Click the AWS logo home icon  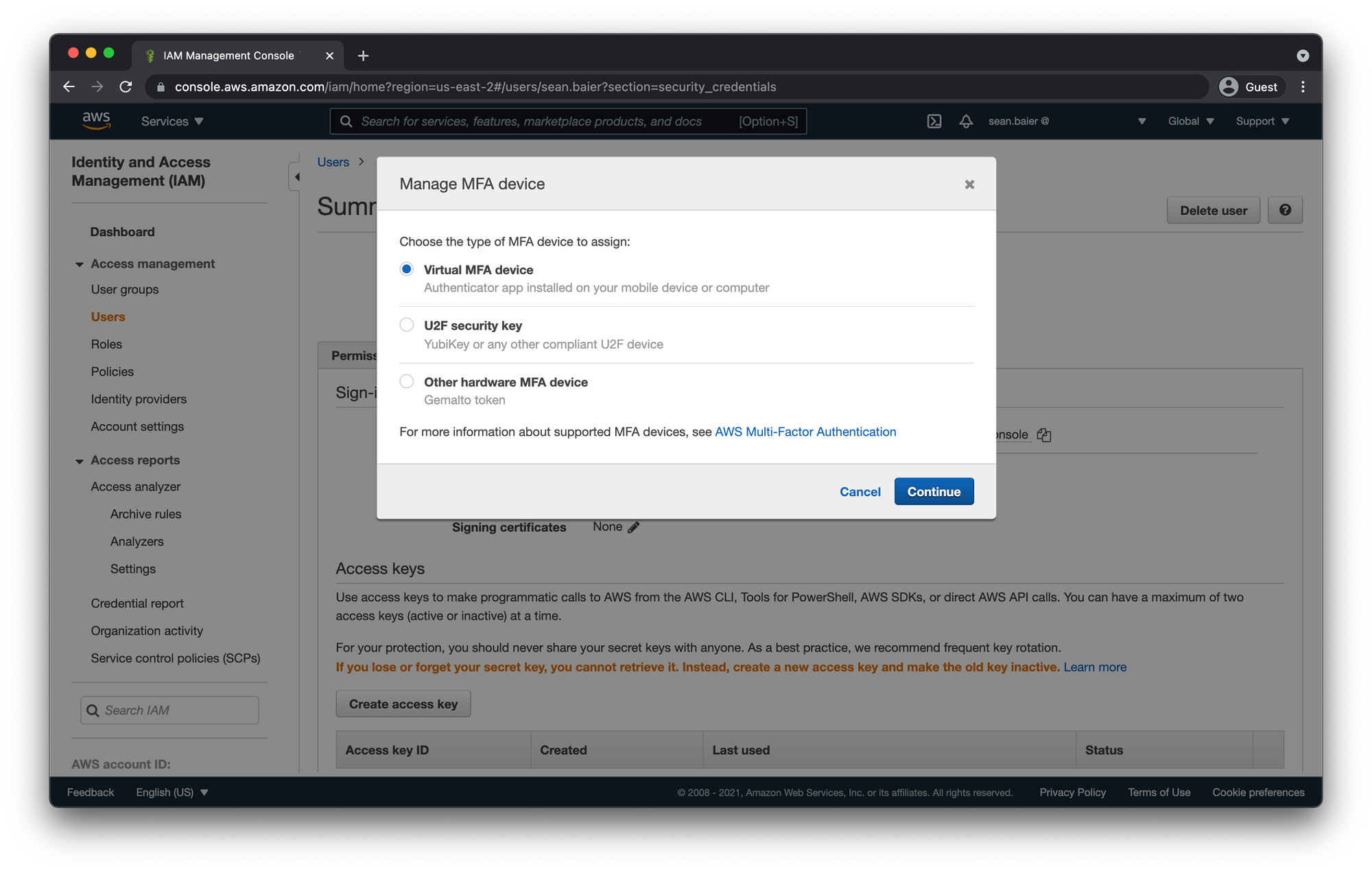pyautogui.click(x=96, y=121)
